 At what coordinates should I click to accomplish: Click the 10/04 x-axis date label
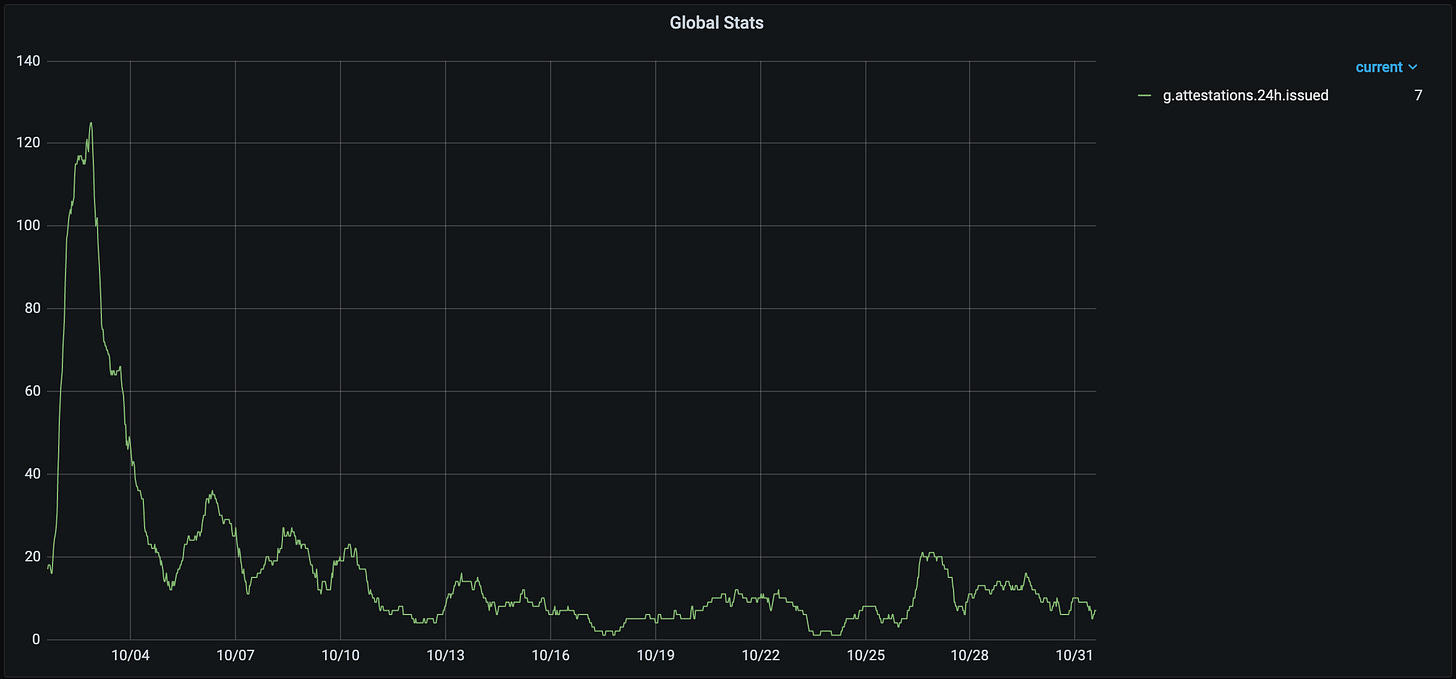[130, 655]
